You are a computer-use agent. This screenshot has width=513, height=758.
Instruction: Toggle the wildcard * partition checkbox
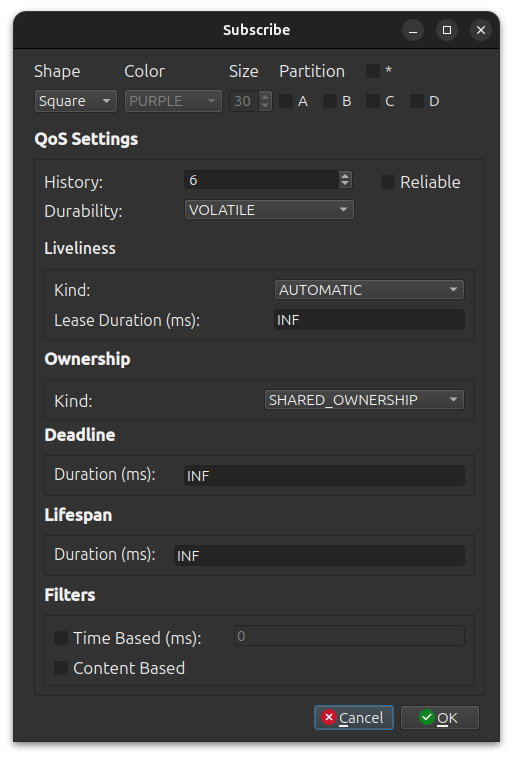[373, 71]
